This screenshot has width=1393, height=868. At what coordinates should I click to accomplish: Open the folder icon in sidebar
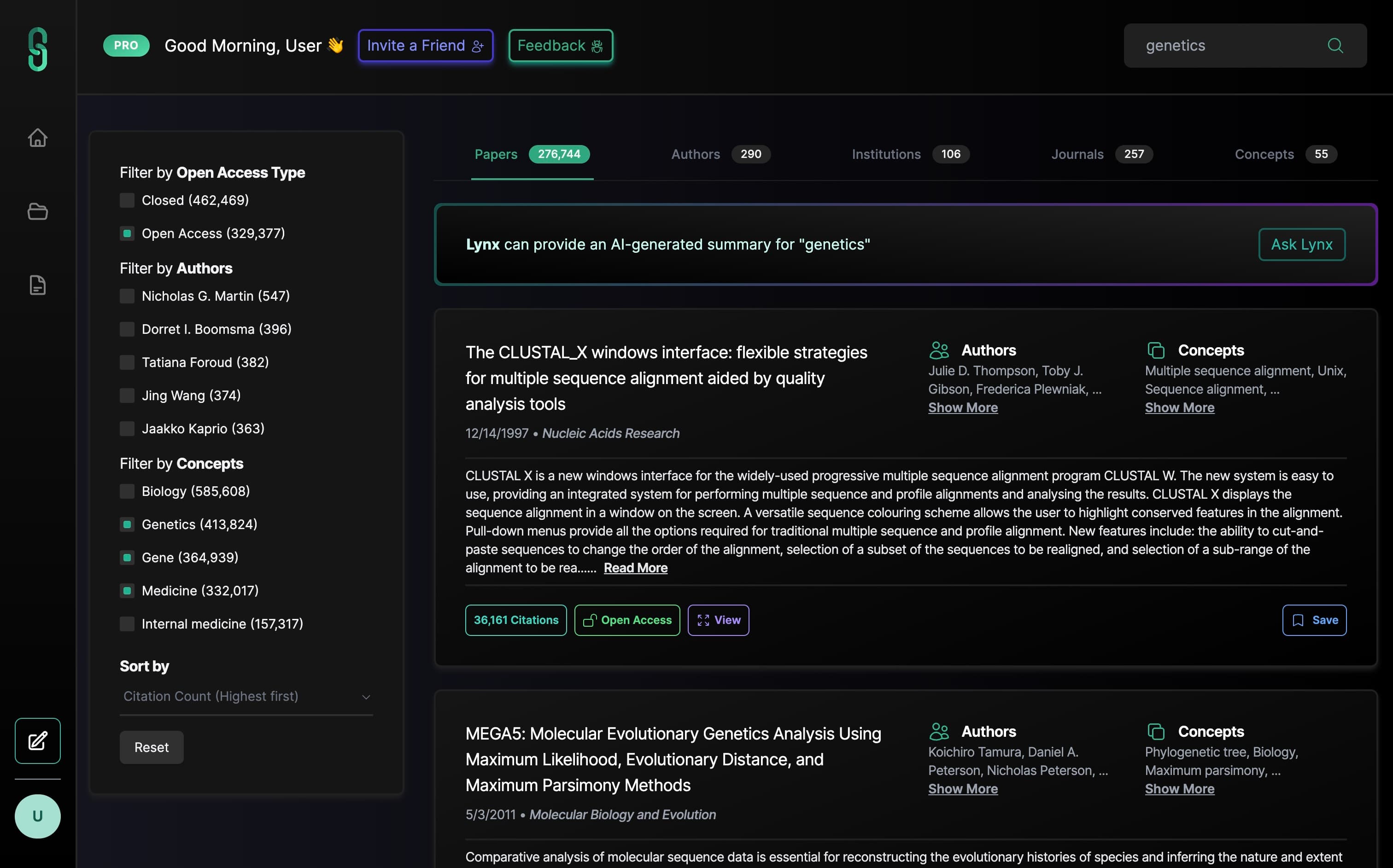coord(37,211)
